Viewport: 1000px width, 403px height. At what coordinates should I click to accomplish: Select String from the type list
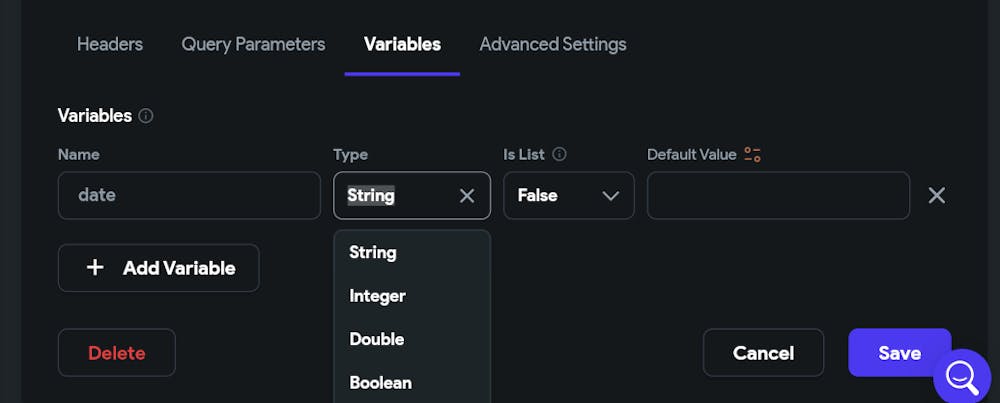[373, 252]
